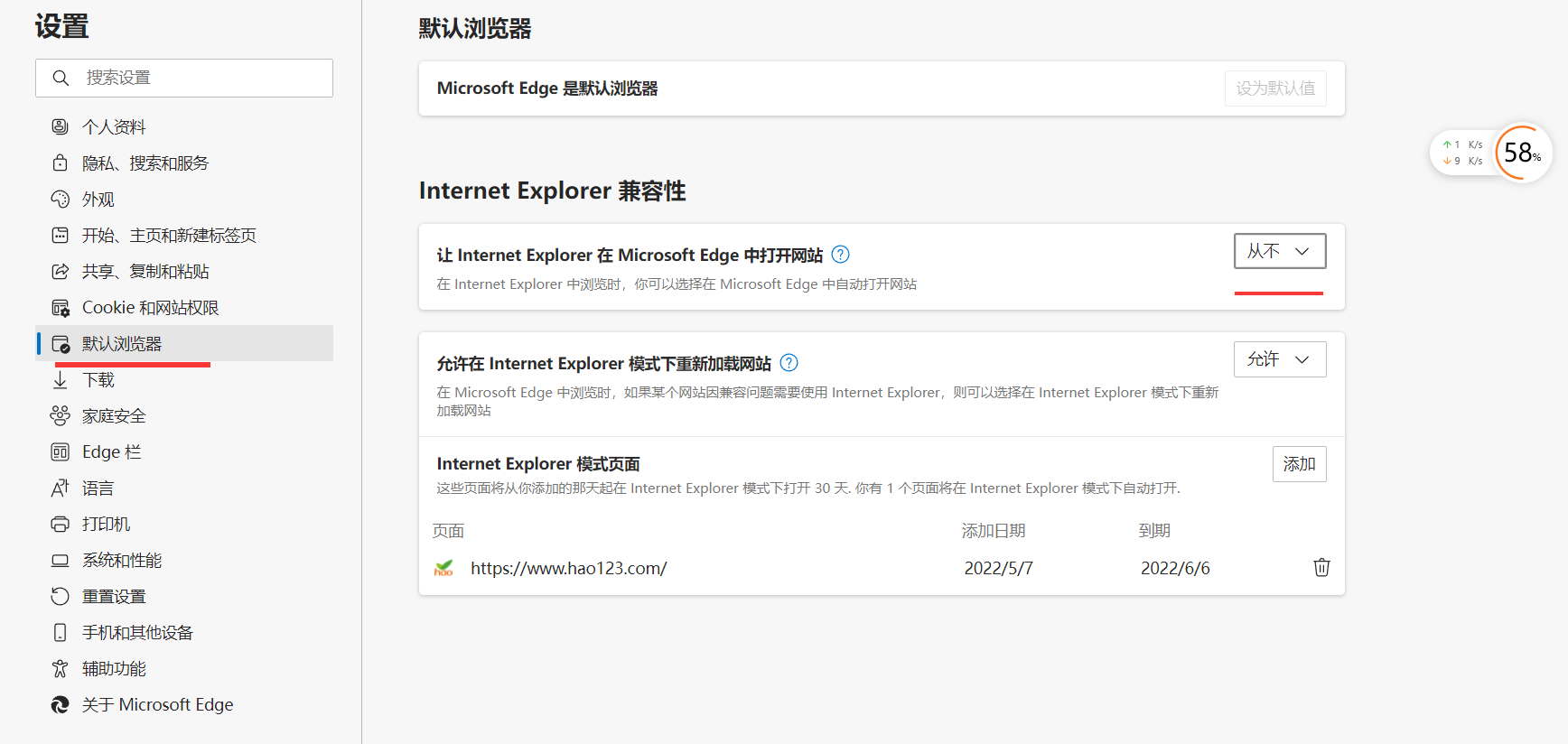Open the 允许 dropdown

1280,359
